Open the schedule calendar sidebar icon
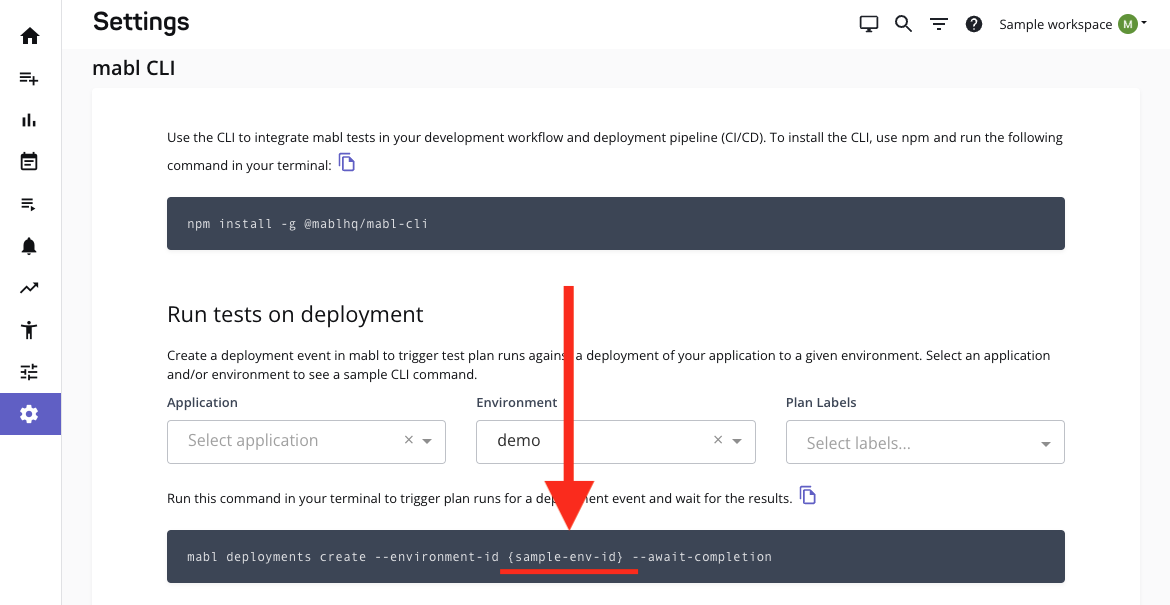 tap(30, 161)
